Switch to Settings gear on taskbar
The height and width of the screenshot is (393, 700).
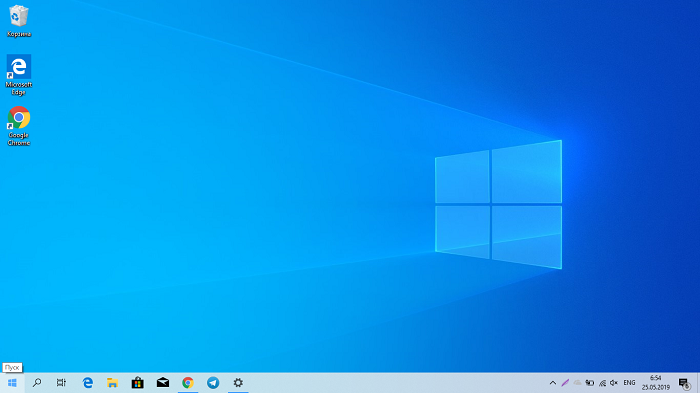[x=238, y=383]
